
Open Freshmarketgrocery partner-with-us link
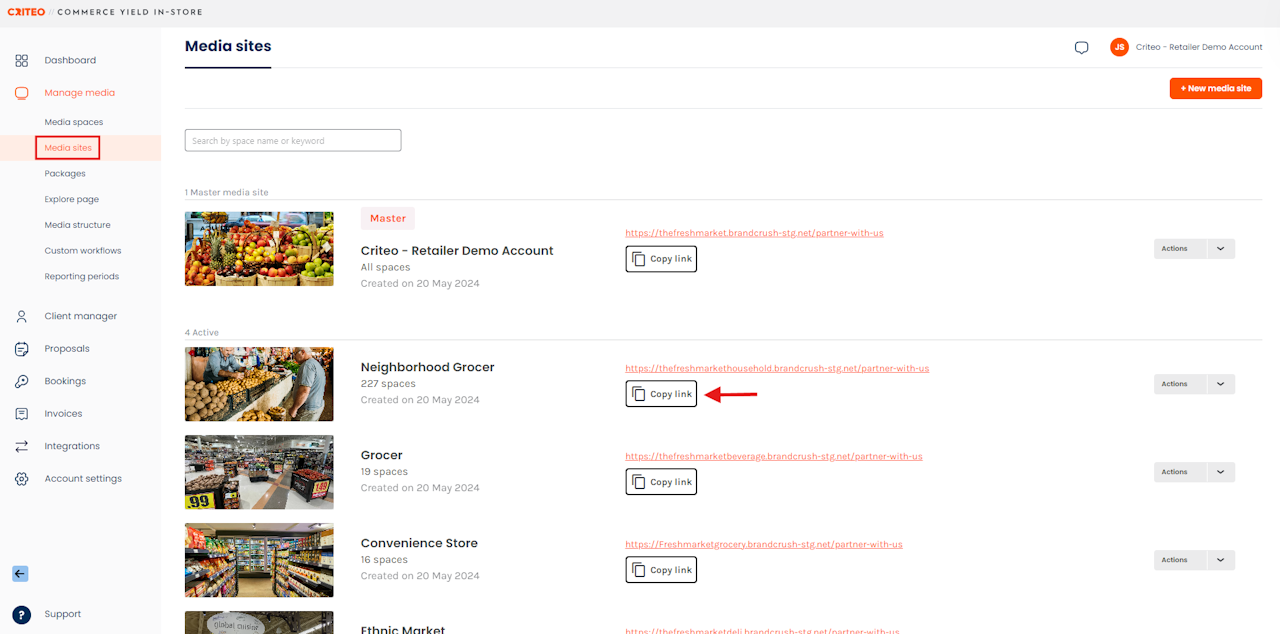coord(764,544)
